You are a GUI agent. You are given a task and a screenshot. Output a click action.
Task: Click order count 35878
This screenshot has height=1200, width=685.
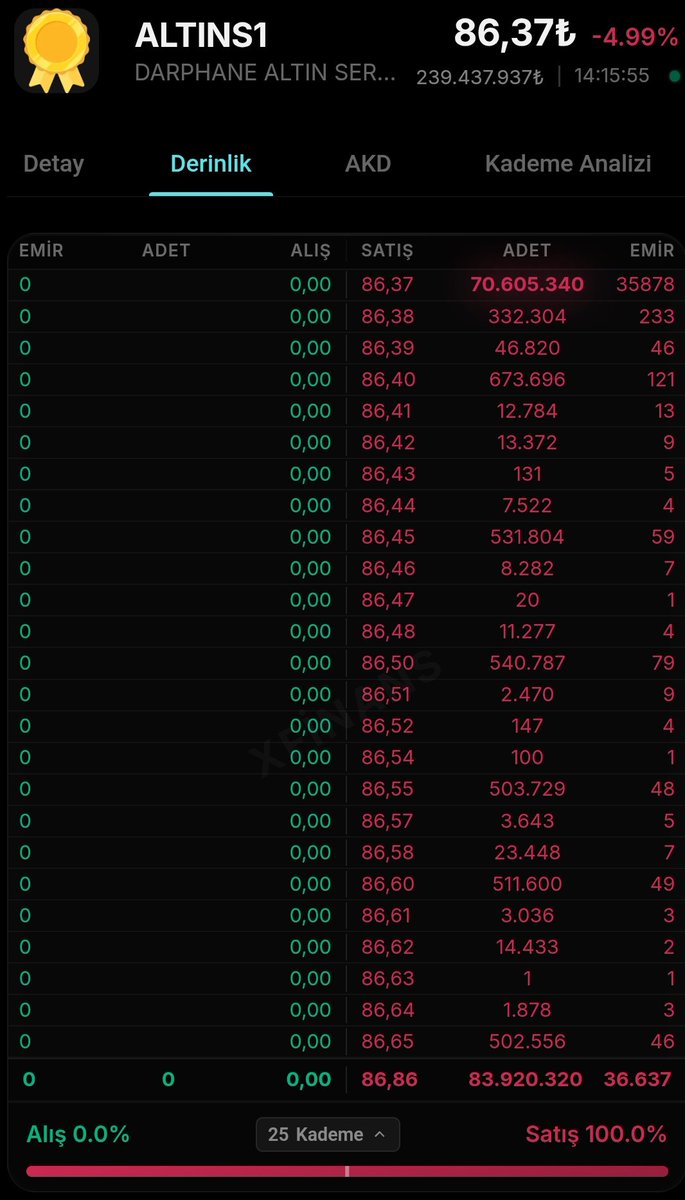[x=645, y=284]
